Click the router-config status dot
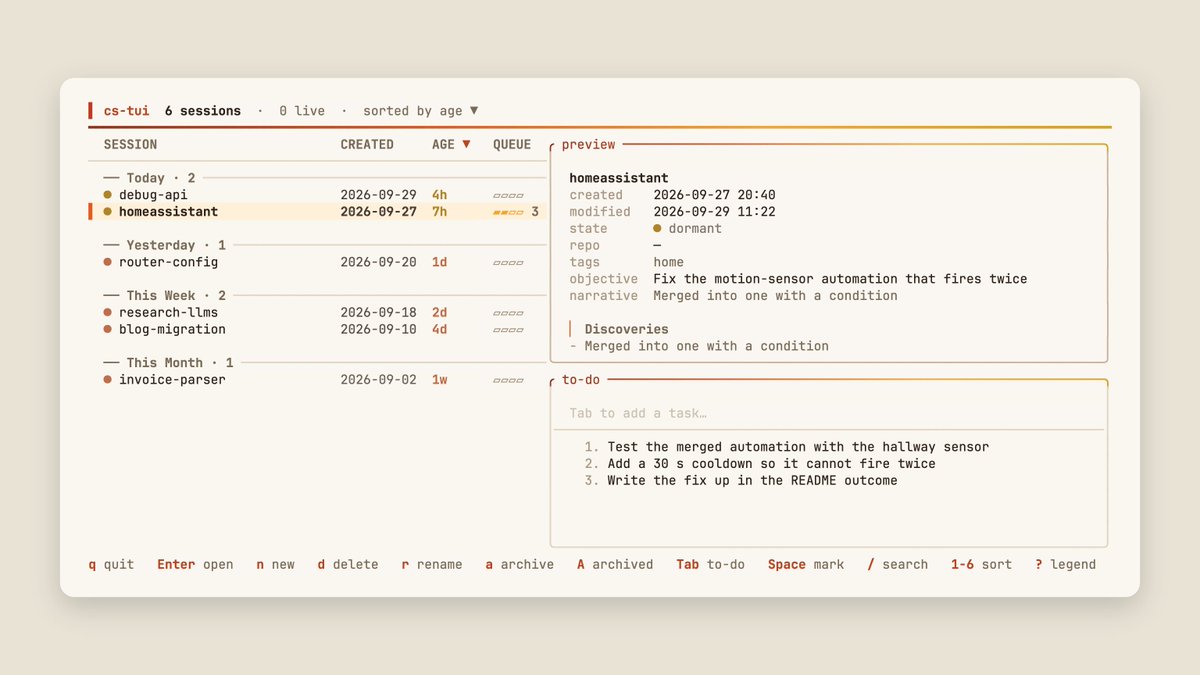The width and height of the screenshot is (1200, 675). (x=107, y=262)
